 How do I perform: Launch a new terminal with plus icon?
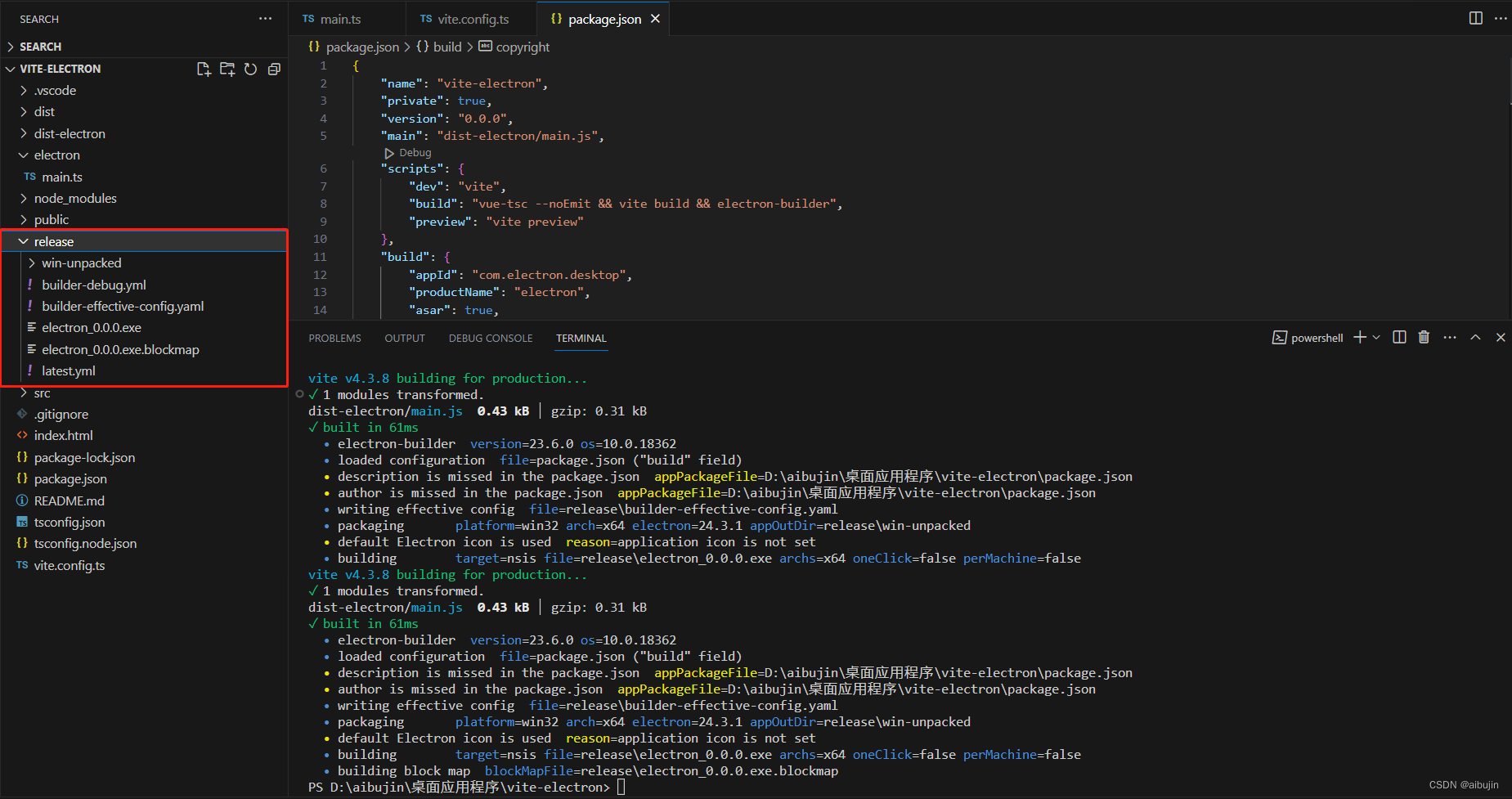pos(1360,337)
